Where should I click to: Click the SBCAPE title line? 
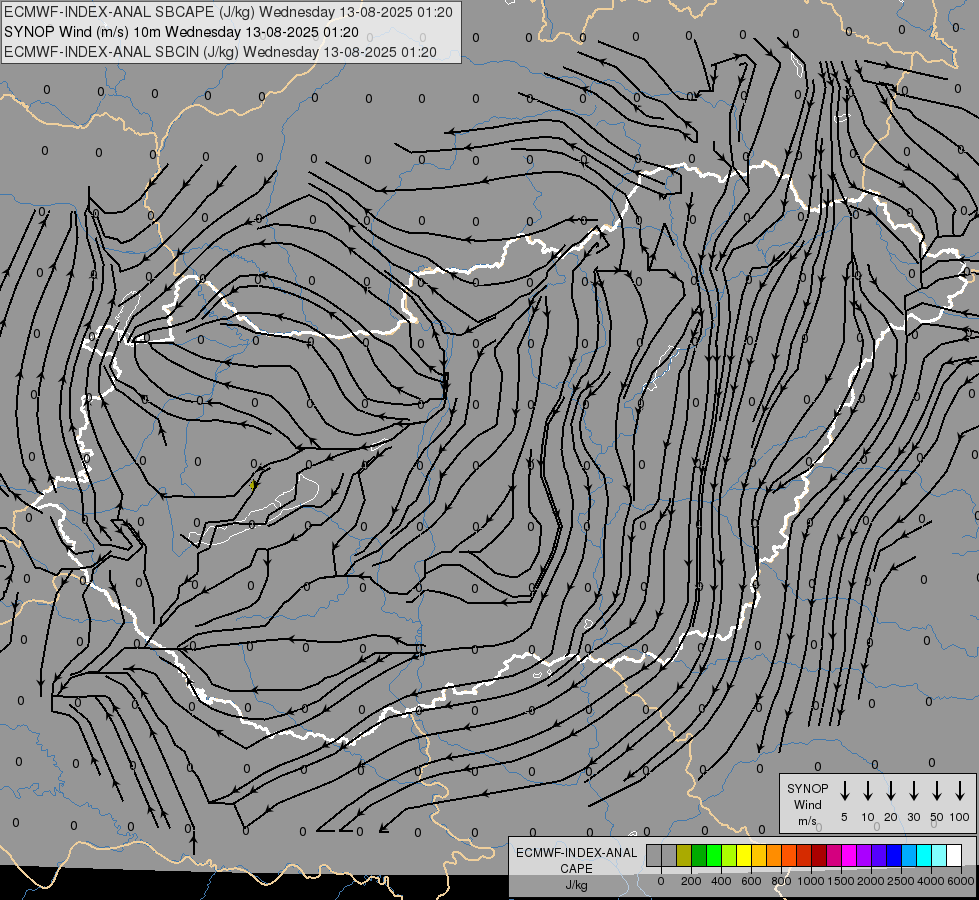click(228, 12)
